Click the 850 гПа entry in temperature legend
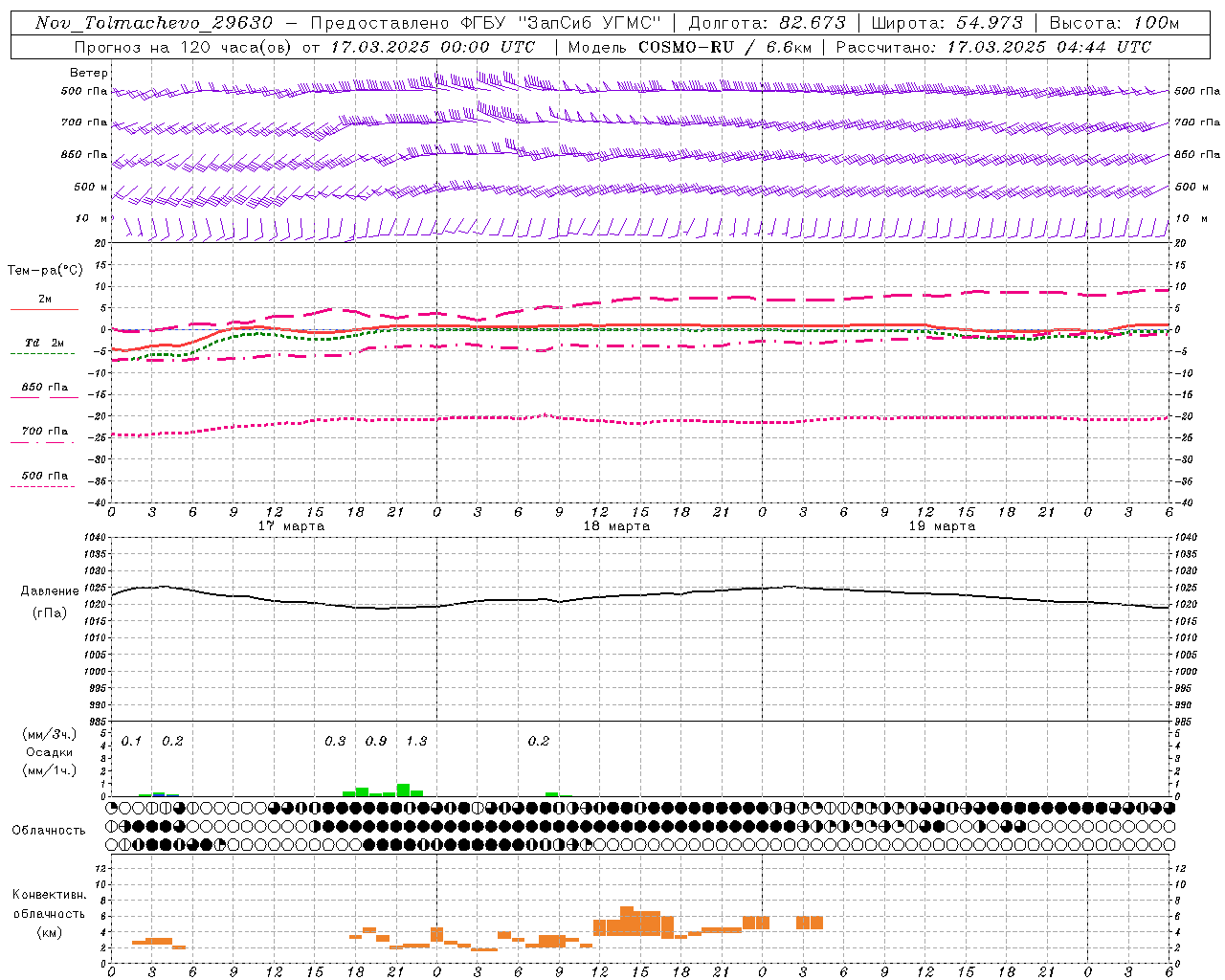This screenshot has height=980, width=1225. pos(45,388)
